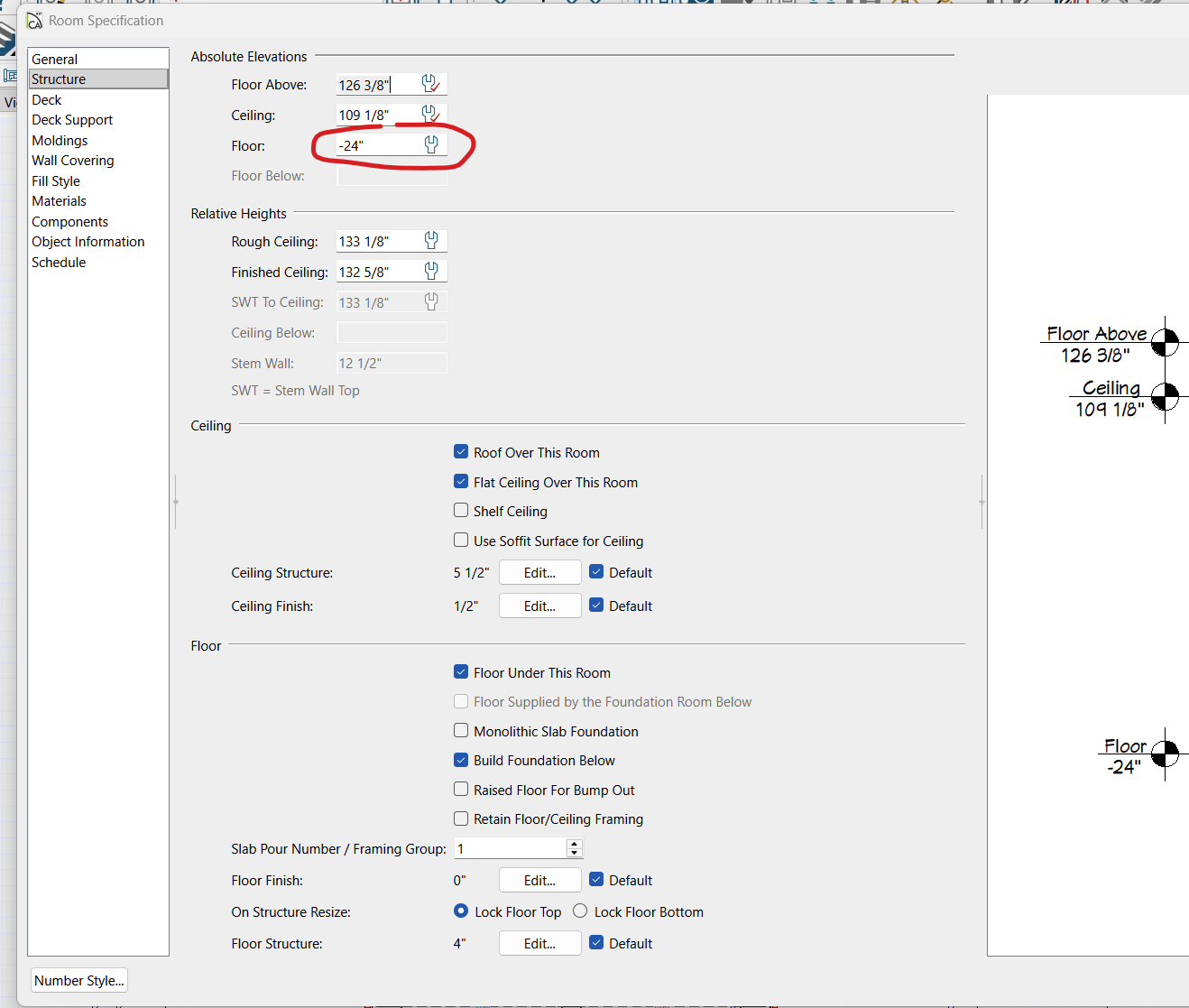Increase Slab Pour Number with up arrow
1189x1008 pixels.
pos(574,844)
